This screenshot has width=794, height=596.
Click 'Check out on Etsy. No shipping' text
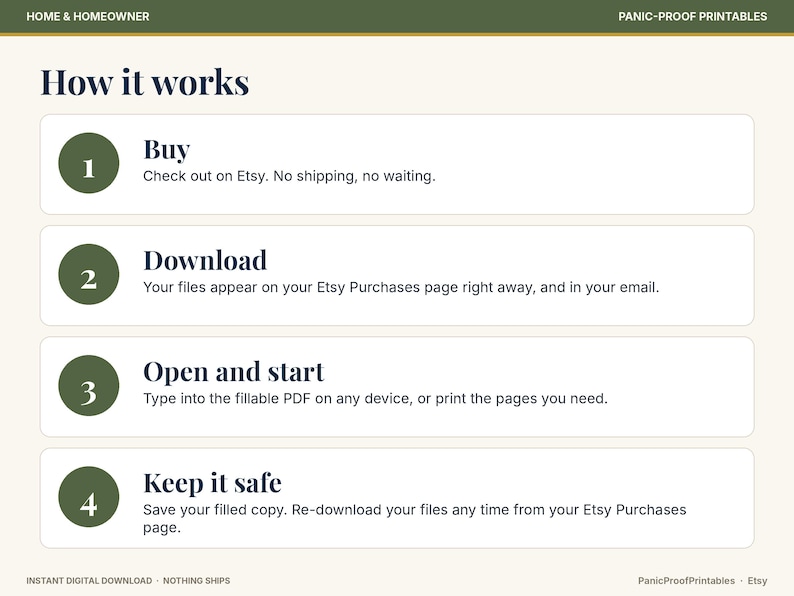(289, 176)
